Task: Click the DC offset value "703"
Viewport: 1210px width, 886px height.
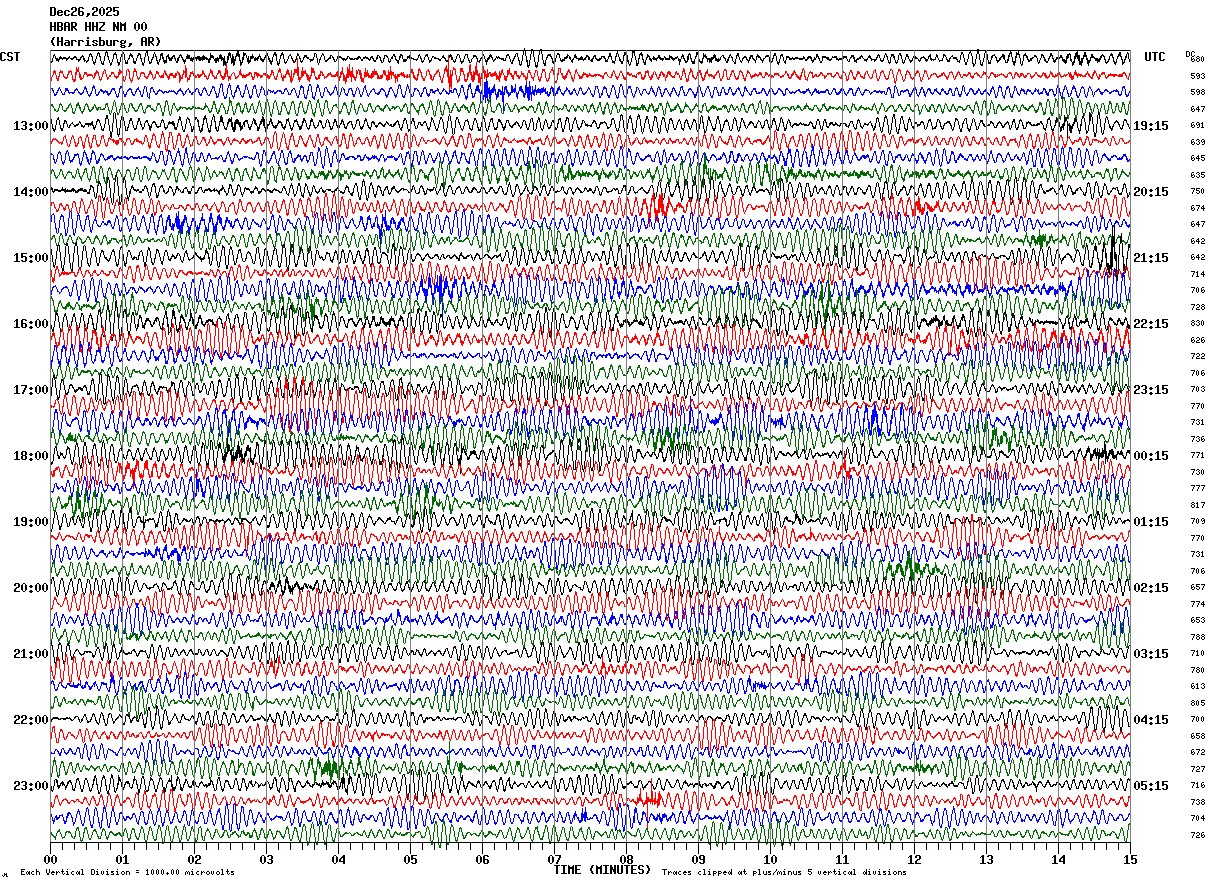Action: point(1197,390)
